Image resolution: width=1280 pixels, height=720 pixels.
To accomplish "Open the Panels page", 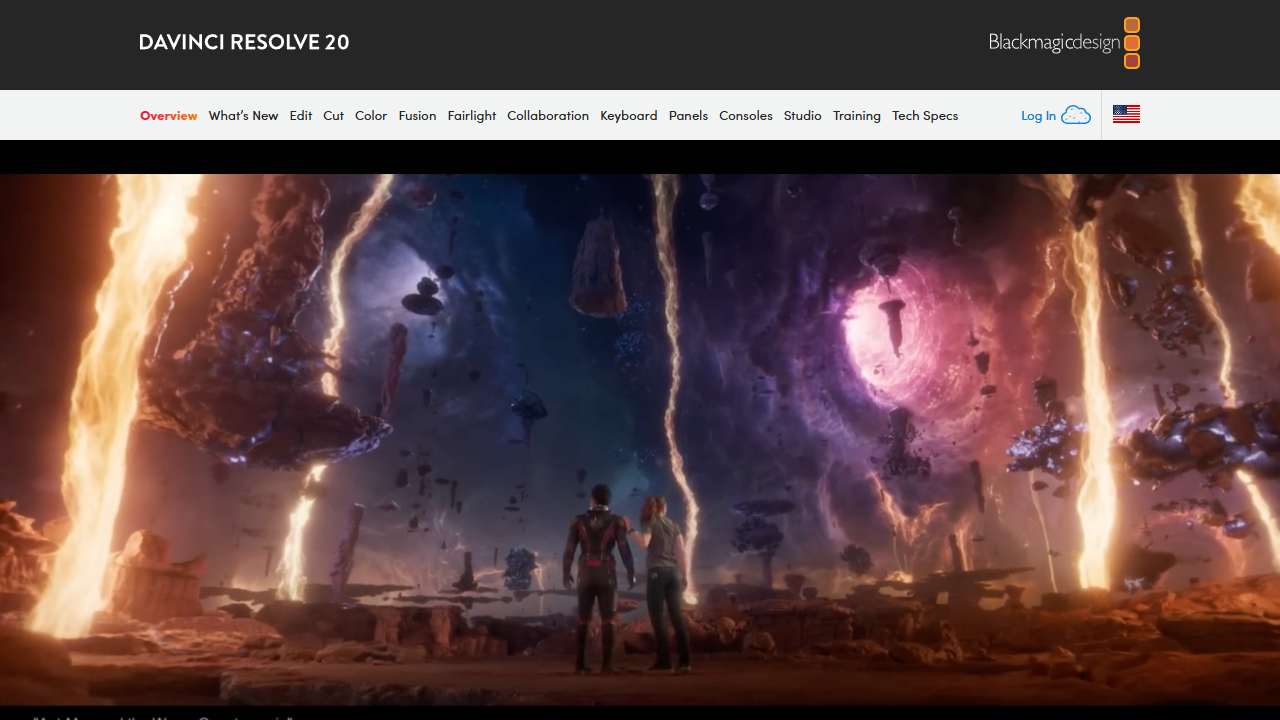I will point(688,116).
